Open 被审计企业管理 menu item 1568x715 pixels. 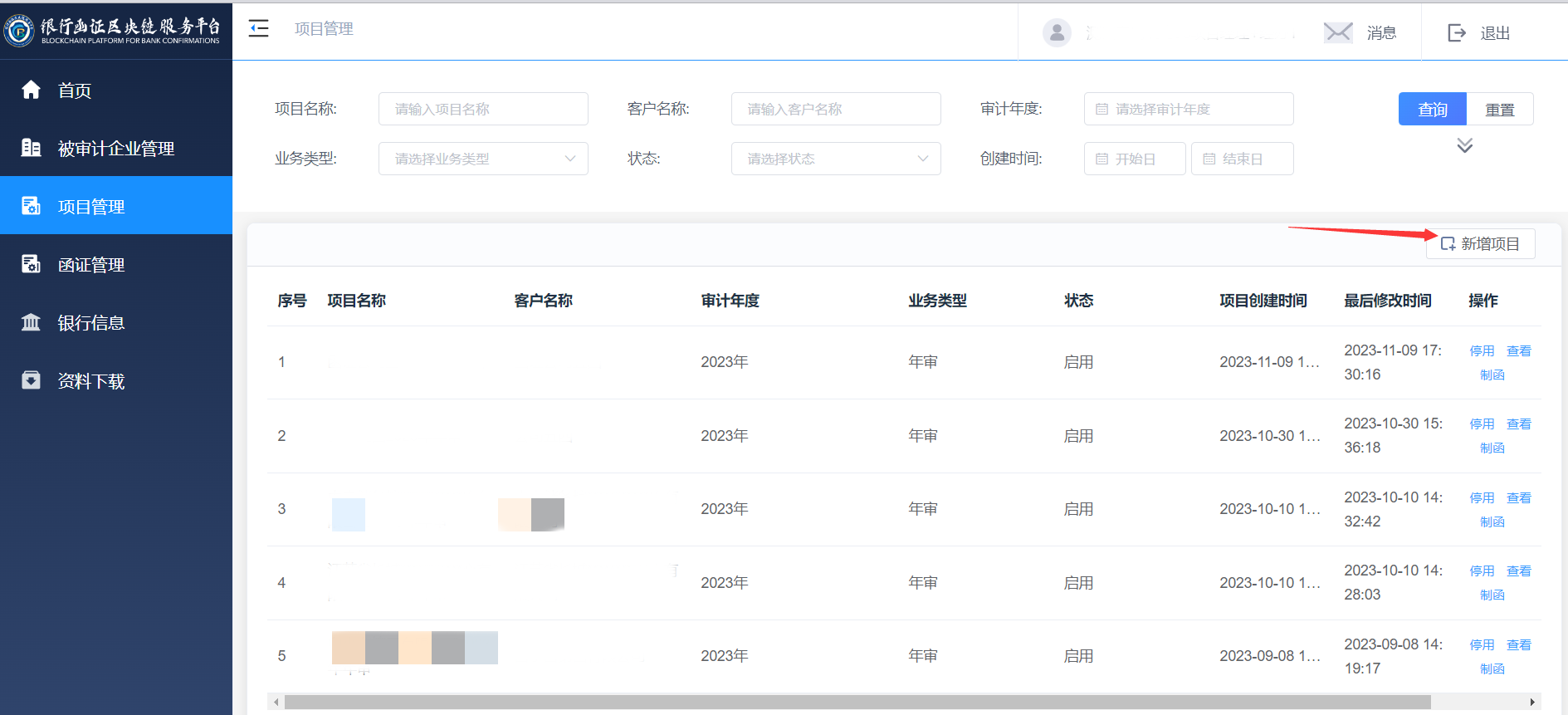[x=116, y=149]
